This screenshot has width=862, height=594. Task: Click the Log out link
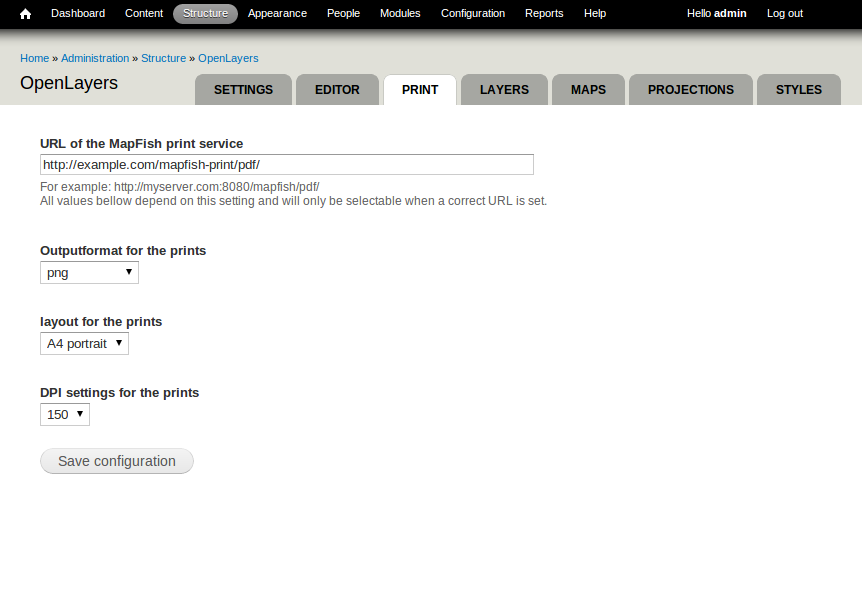tap(785, 13)
